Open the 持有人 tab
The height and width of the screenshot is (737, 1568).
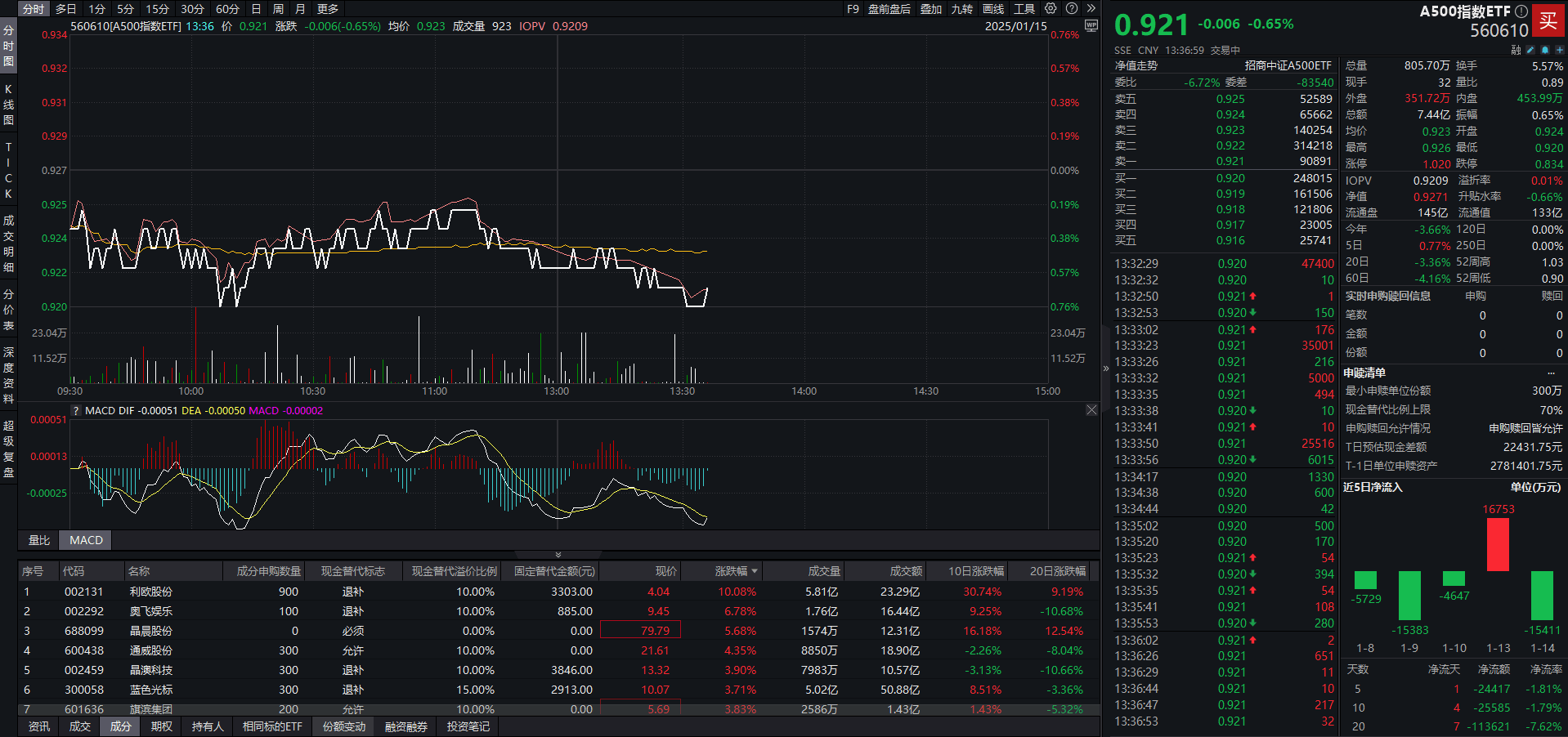[208, 726]
